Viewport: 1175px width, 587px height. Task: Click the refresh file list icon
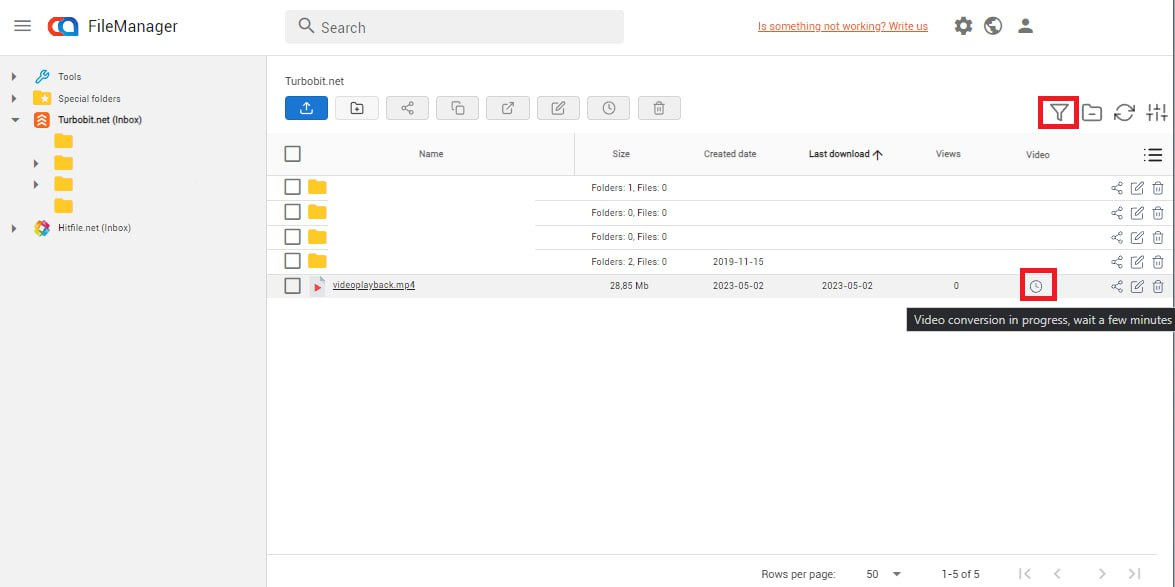point(1124,113)
